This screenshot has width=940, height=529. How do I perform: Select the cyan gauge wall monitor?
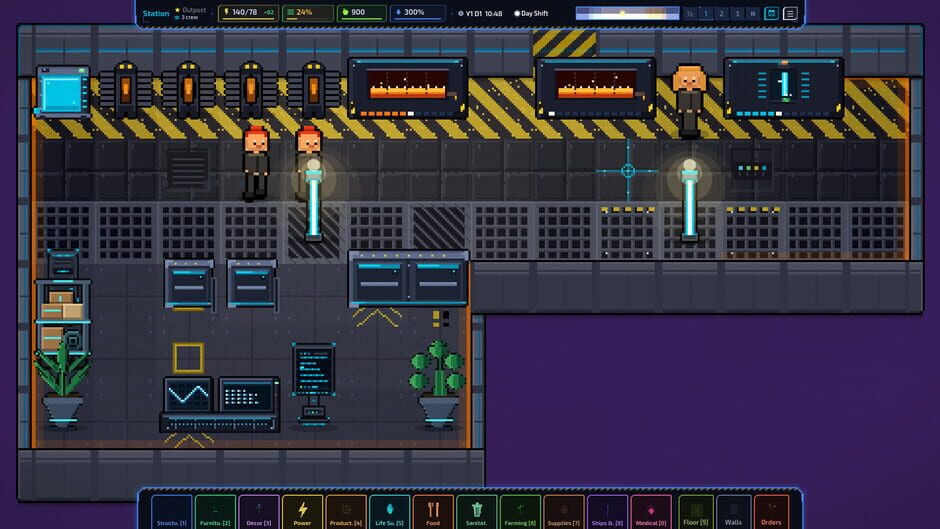tap(784, 88)
